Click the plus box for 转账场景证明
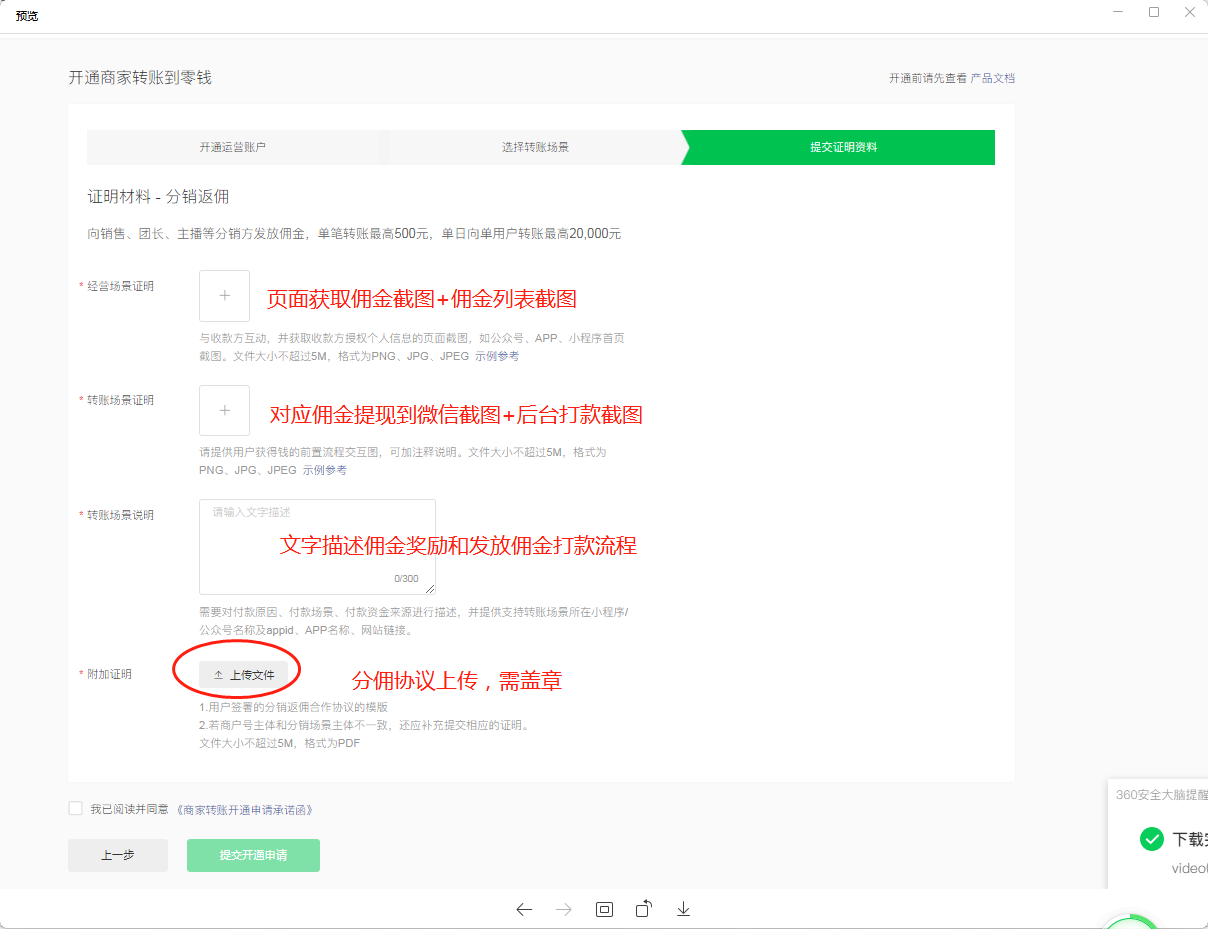Screen dimensions: 1208x929 [224, 410]
